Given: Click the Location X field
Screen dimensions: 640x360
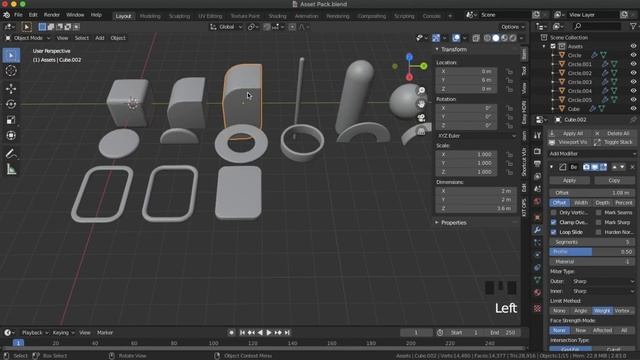Looking at the screenshot, I should pyautogui.click(x=466, y=71).
